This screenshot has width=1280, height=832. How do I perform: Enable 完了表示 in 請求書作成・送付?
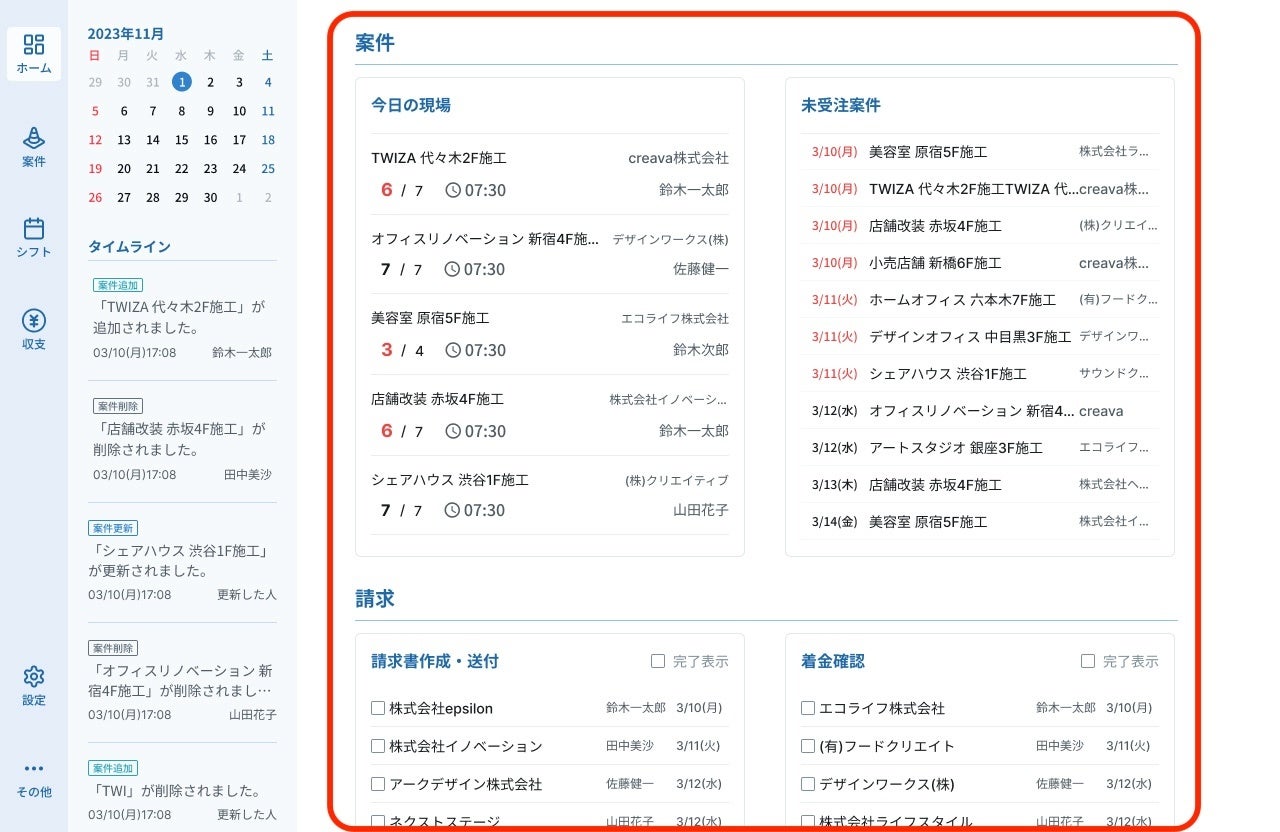(658, 661)
